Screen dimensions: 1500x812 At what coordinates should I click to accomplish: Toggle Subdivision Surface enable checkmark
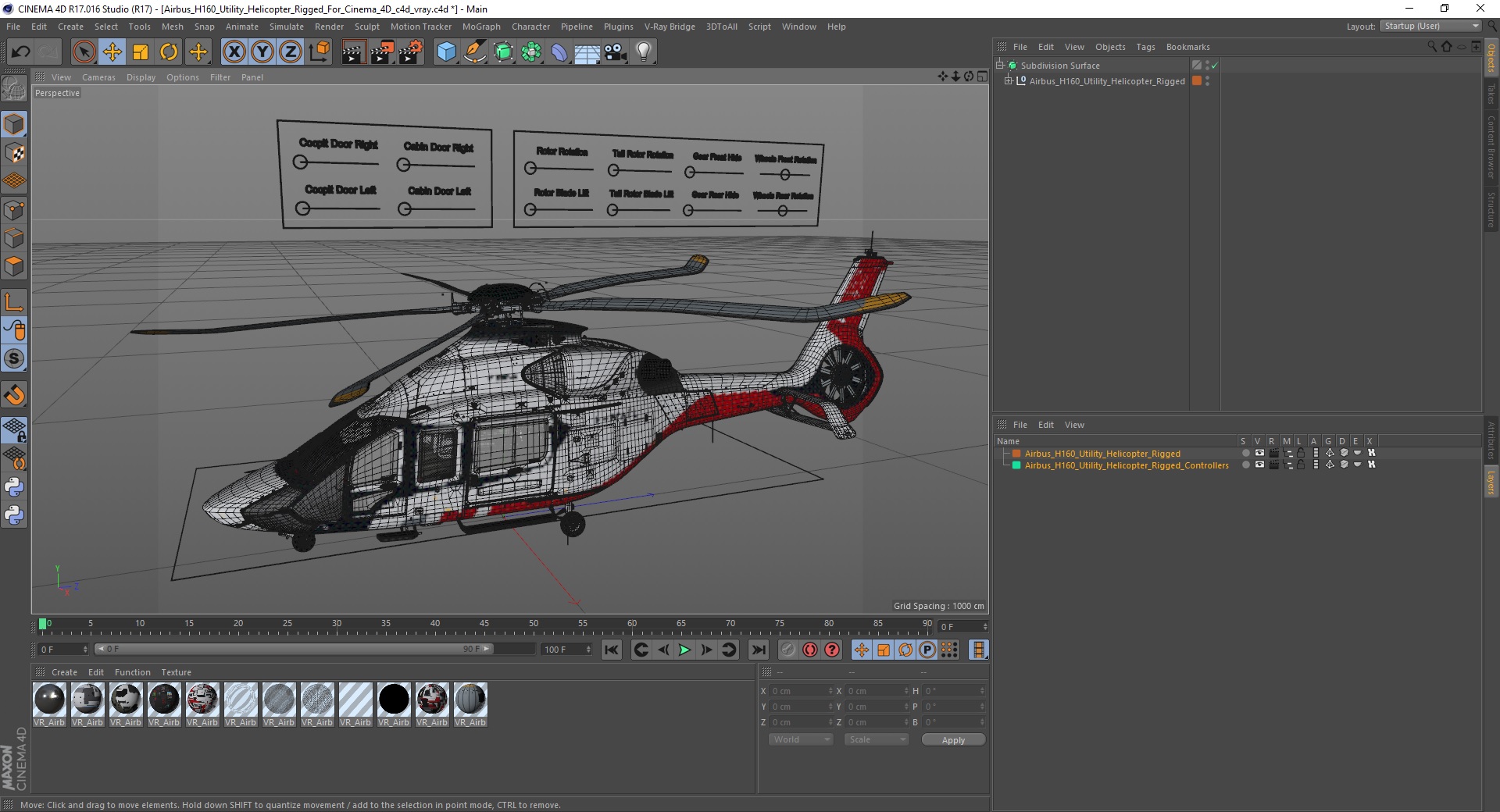click(1215, 66)
